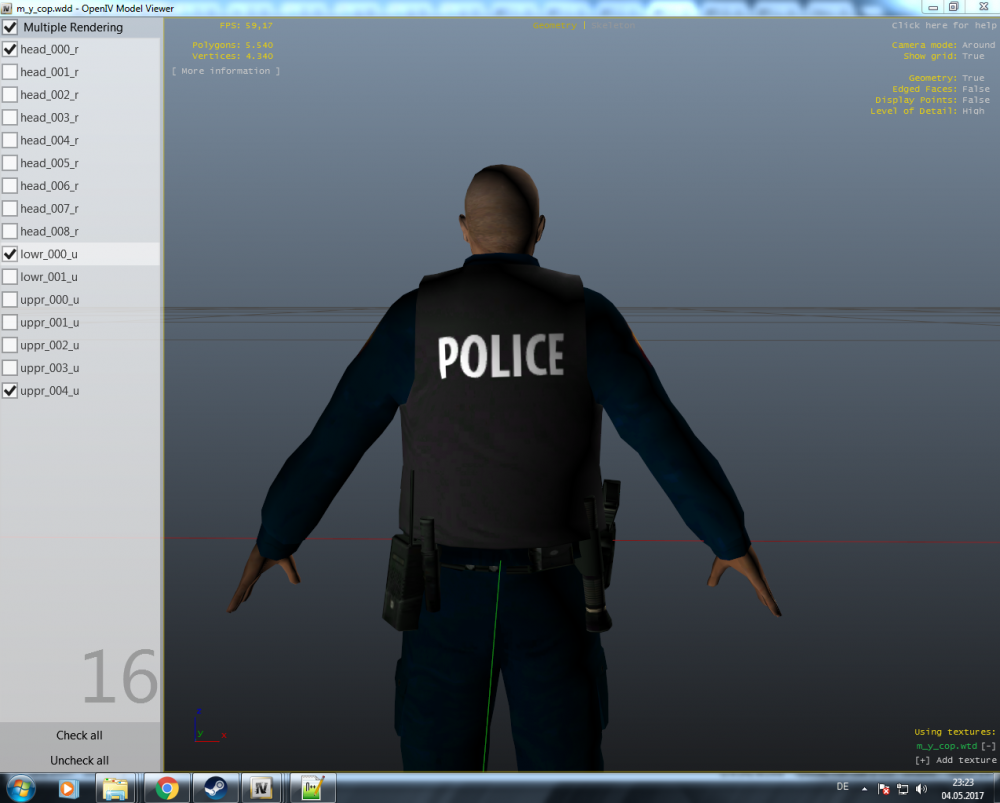Toggle the Multiple Rendering checkbox
This screenshot has height=803, width=1000.
point(10,27)
